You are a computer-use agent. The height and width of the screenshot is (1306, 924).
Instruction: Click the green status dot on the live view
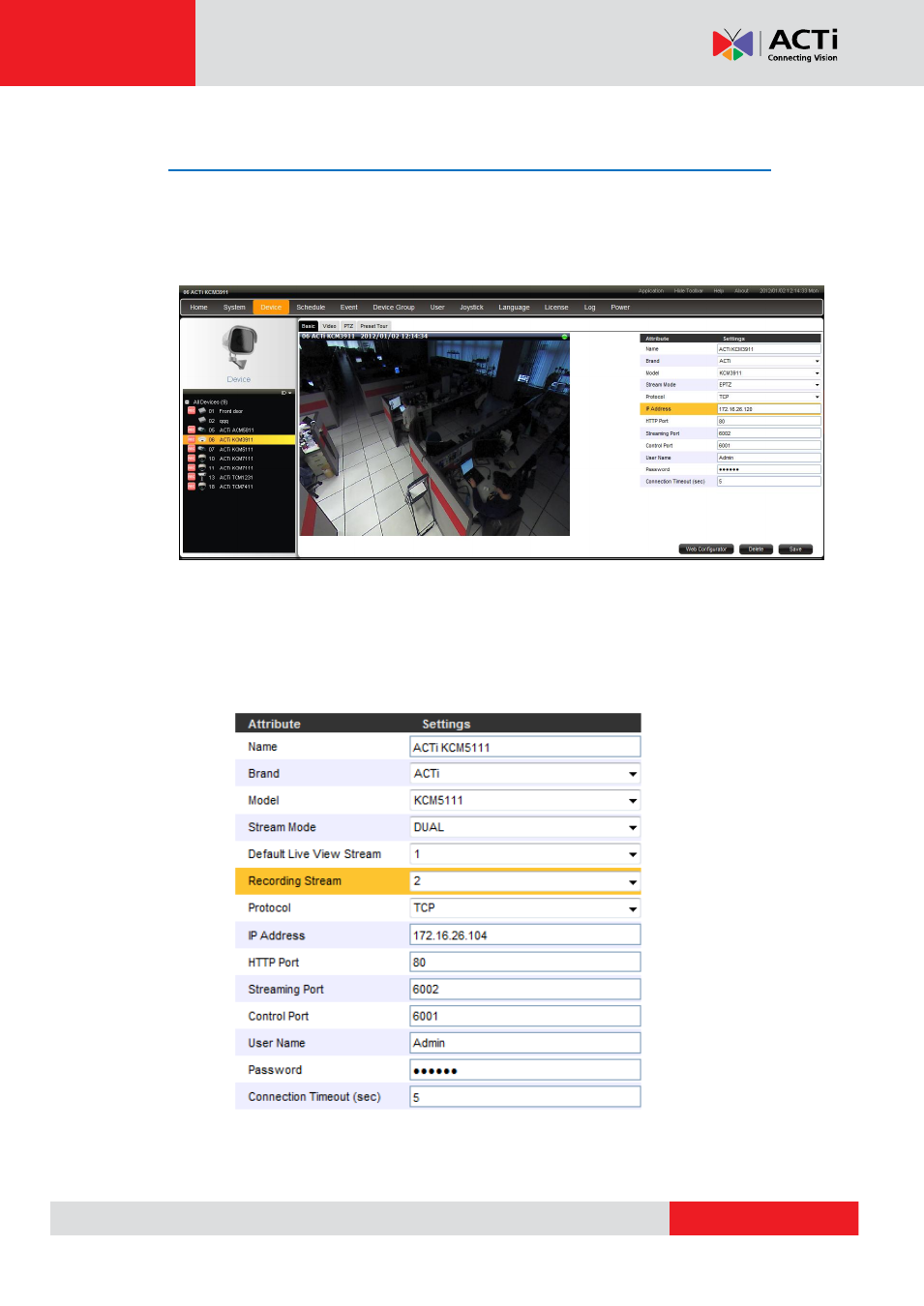pos(564,337)
